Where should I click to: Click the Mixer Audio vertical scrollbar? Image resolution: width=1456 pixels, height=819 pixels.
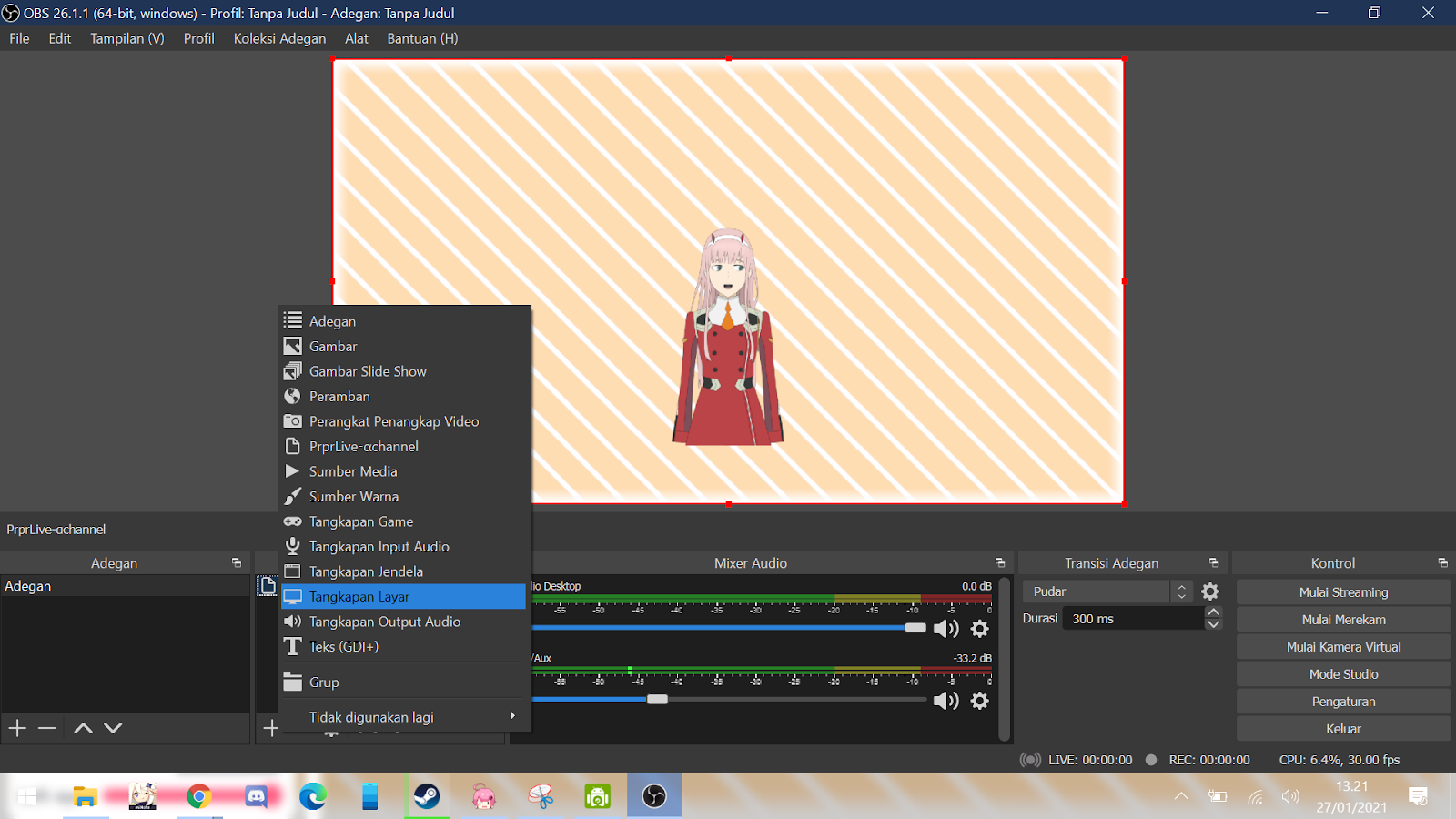(1005, 659)
